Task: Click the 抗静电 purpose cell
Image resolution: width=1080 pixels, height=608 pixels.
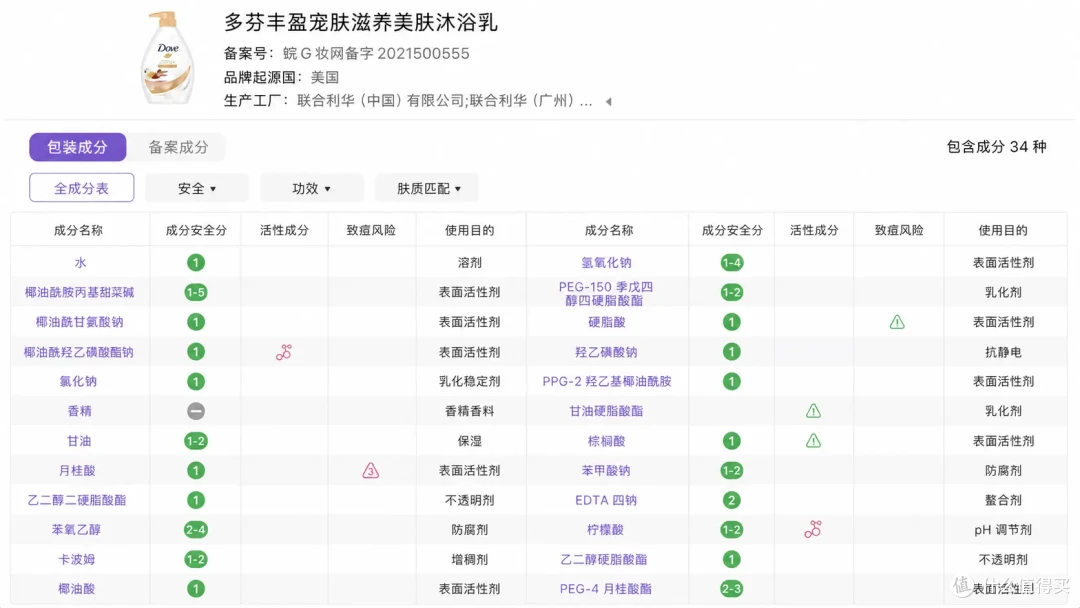Action: [1003, 353]
